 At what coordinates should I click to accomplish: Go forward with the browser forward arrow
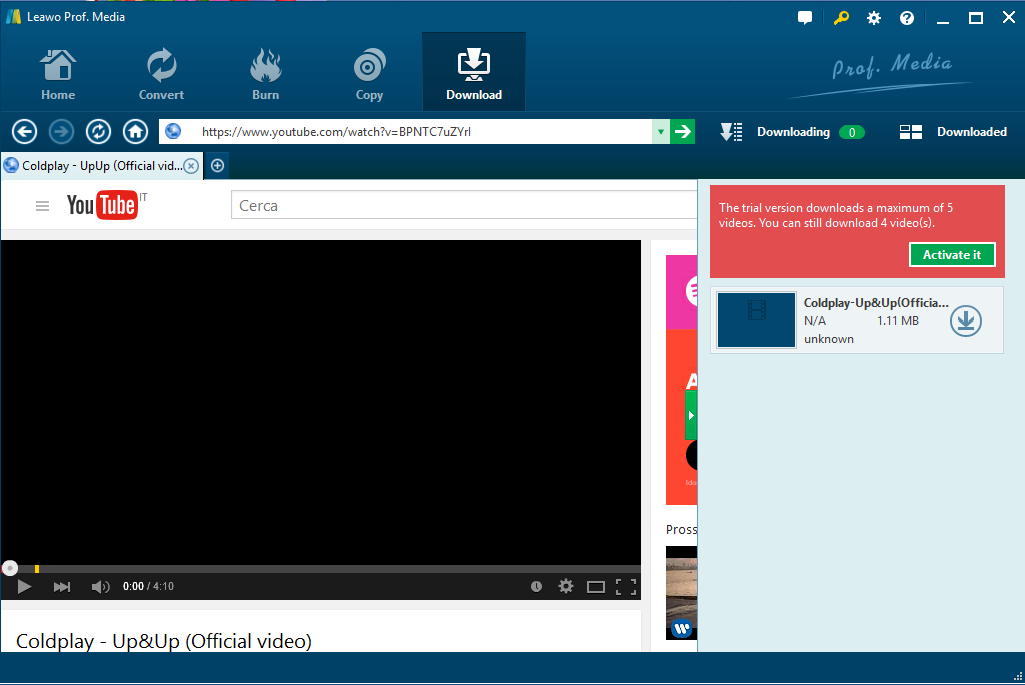[x=61, y=132]
